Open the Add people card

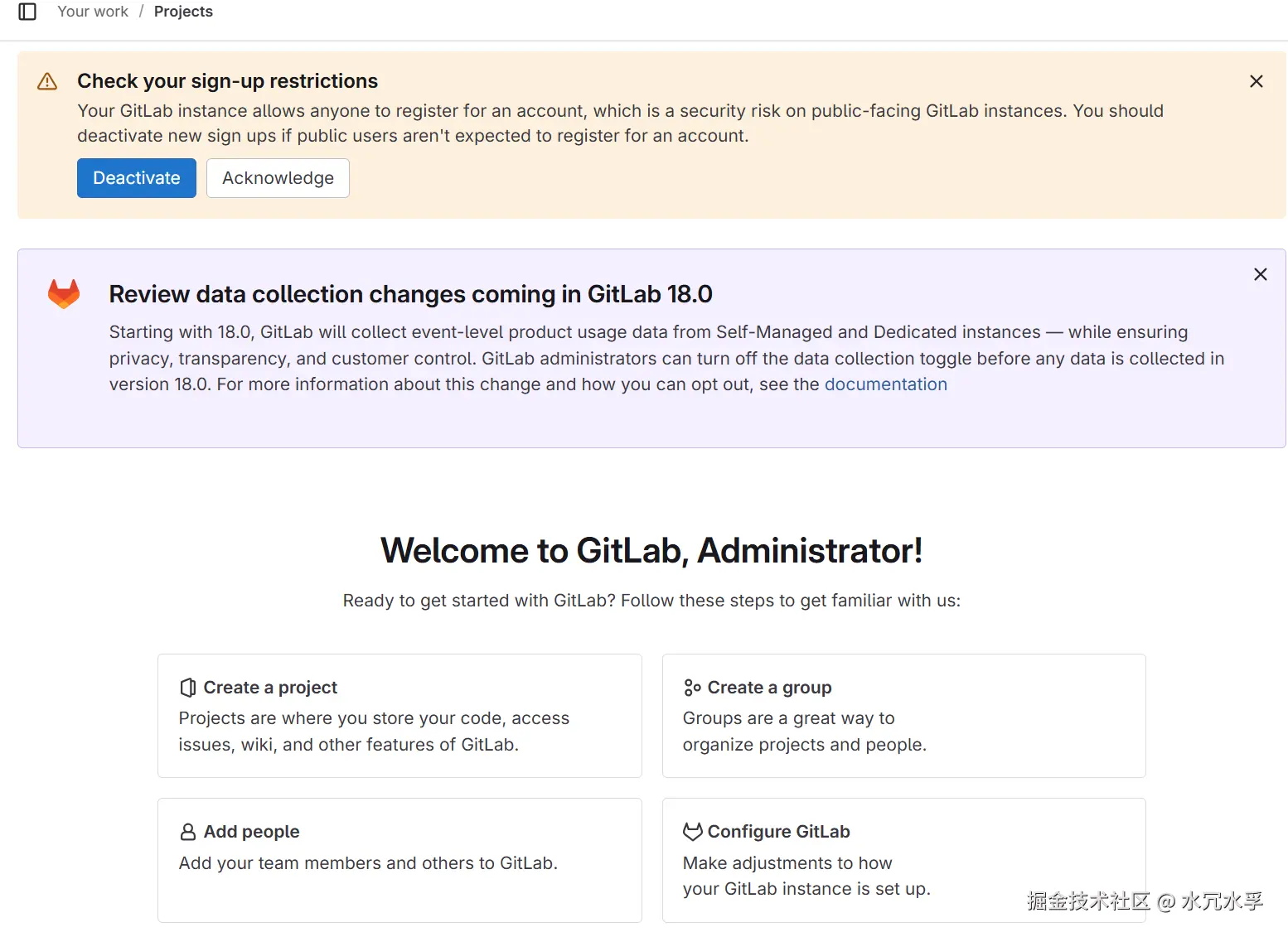pos(399,860)
